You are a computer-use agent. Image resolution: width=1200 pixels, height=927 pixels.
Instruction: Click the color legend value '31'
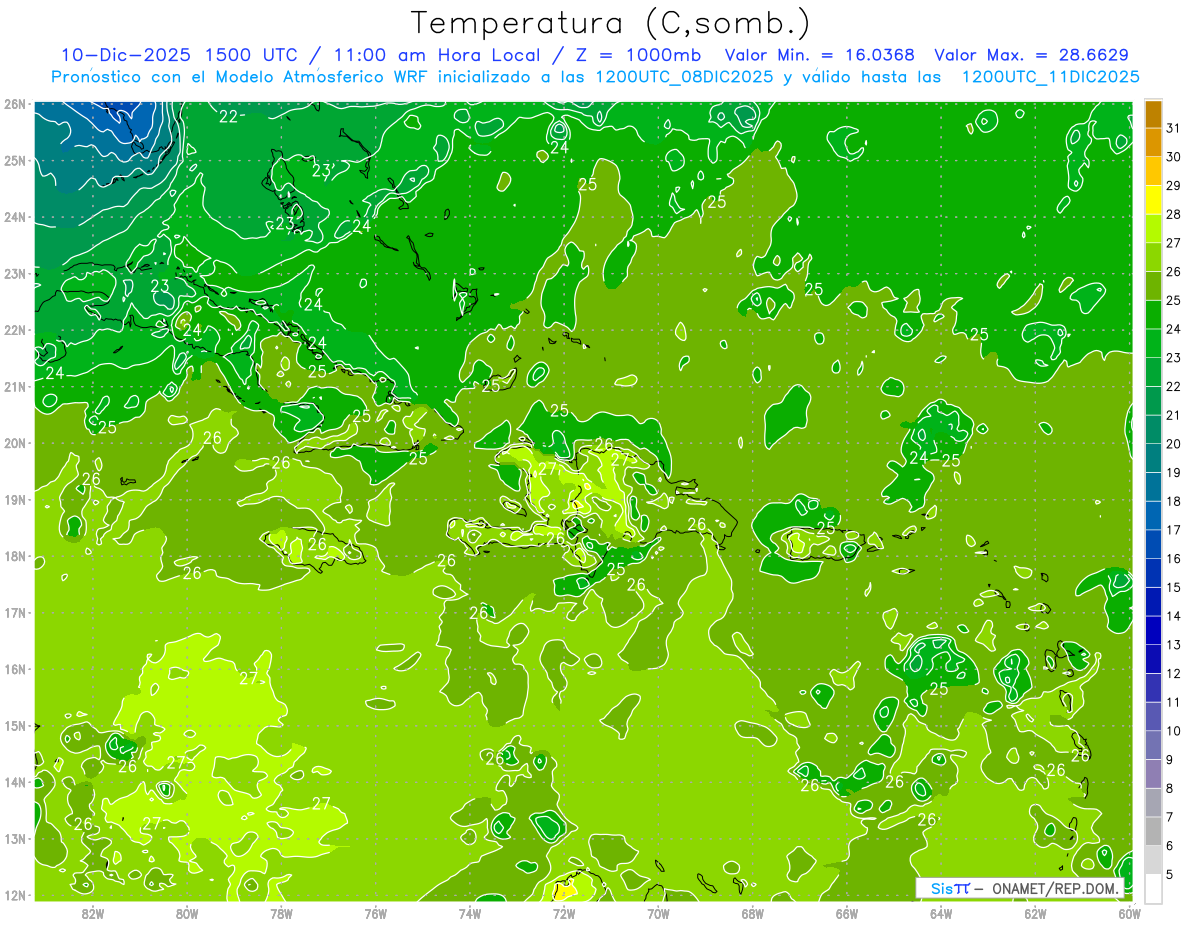click(1174, 128)
